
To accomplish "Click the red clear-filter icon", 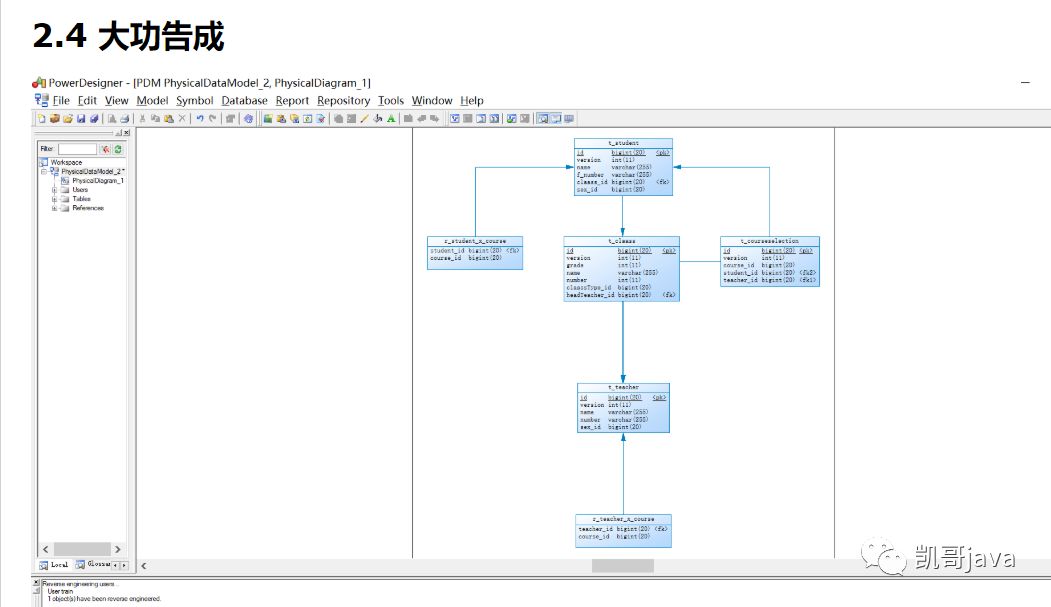I will pos(105,149).
